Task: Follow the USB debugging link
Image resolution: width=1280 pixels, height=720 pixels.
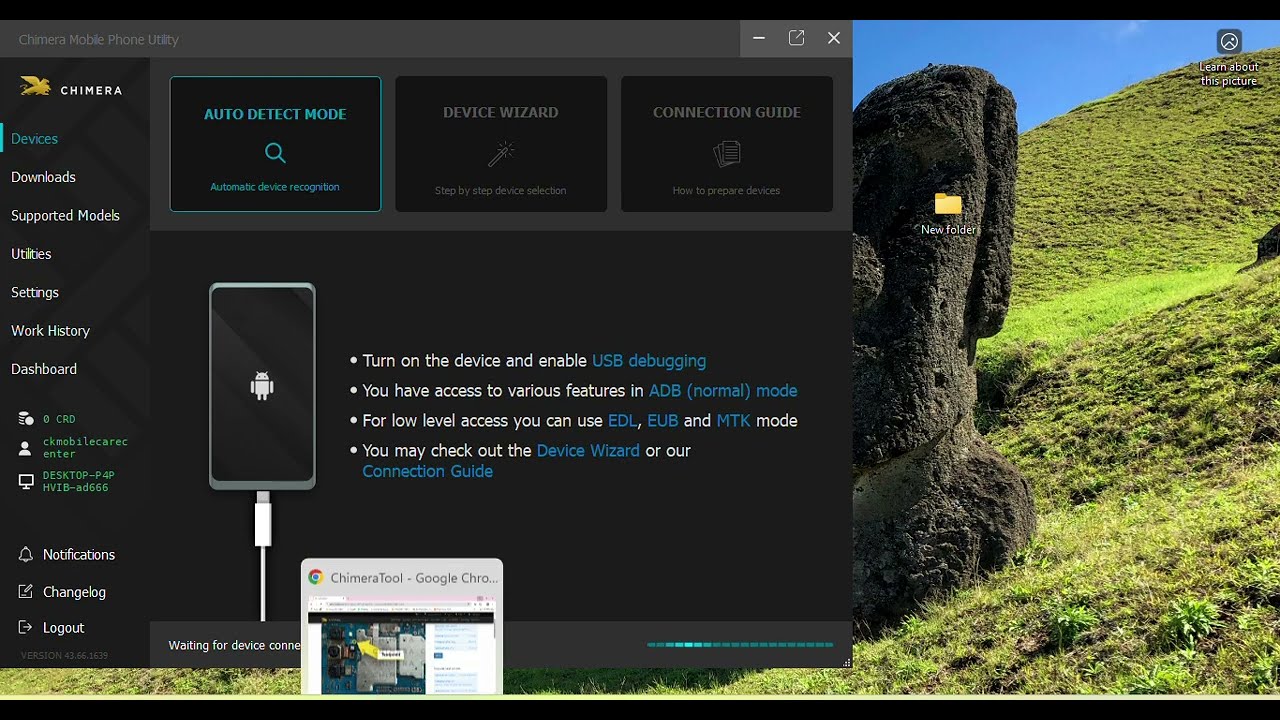Action: coord(649,360)
